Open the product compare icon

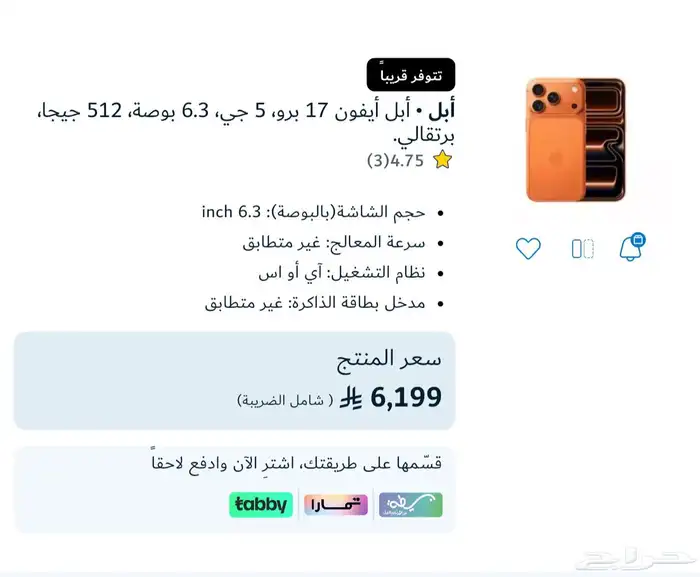pos(583,249)
